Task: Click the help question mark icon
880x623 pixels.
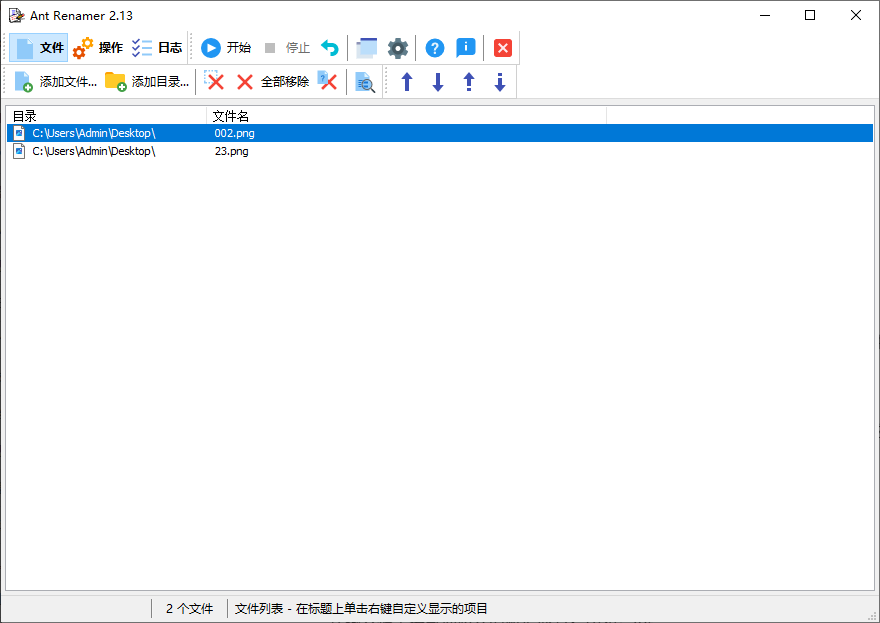Action: point(434,47)
